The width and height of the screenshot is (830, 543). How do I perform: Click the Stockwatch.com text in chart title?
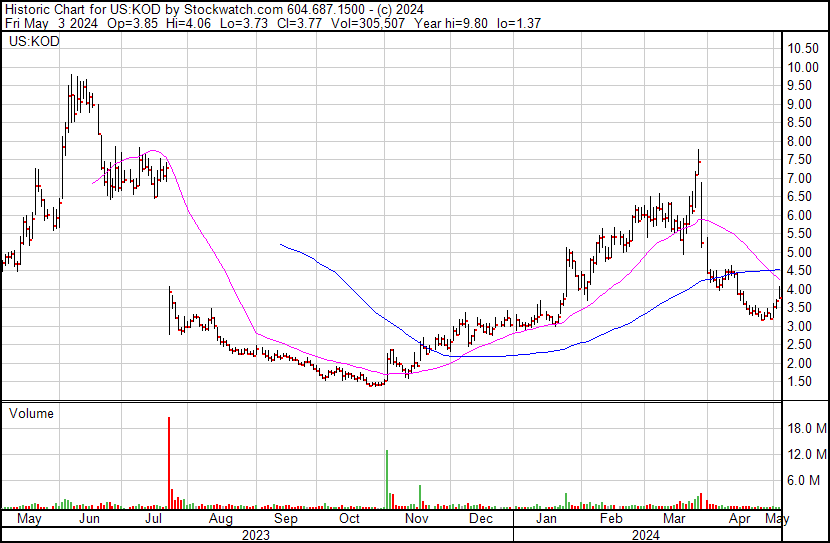(x=233, y=10)
